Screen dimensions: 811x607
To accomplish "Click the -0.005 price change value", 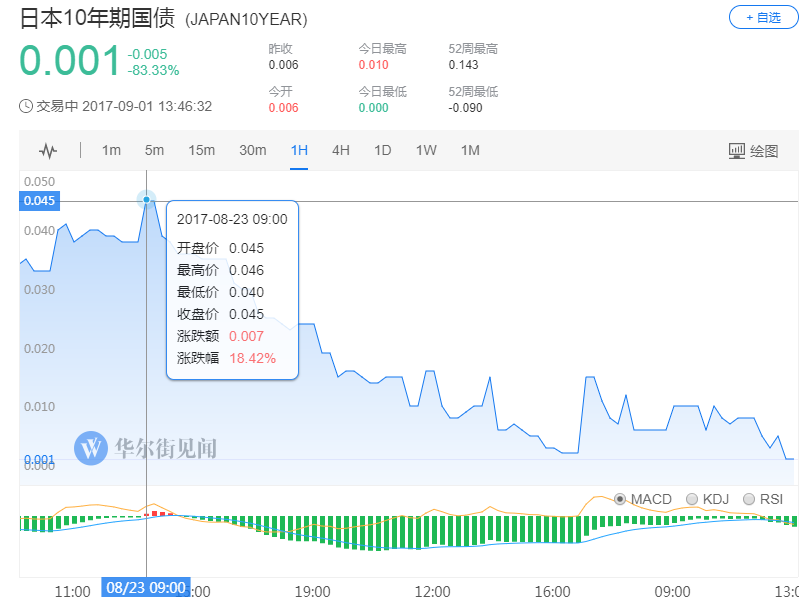I will [x=147, y=54].
